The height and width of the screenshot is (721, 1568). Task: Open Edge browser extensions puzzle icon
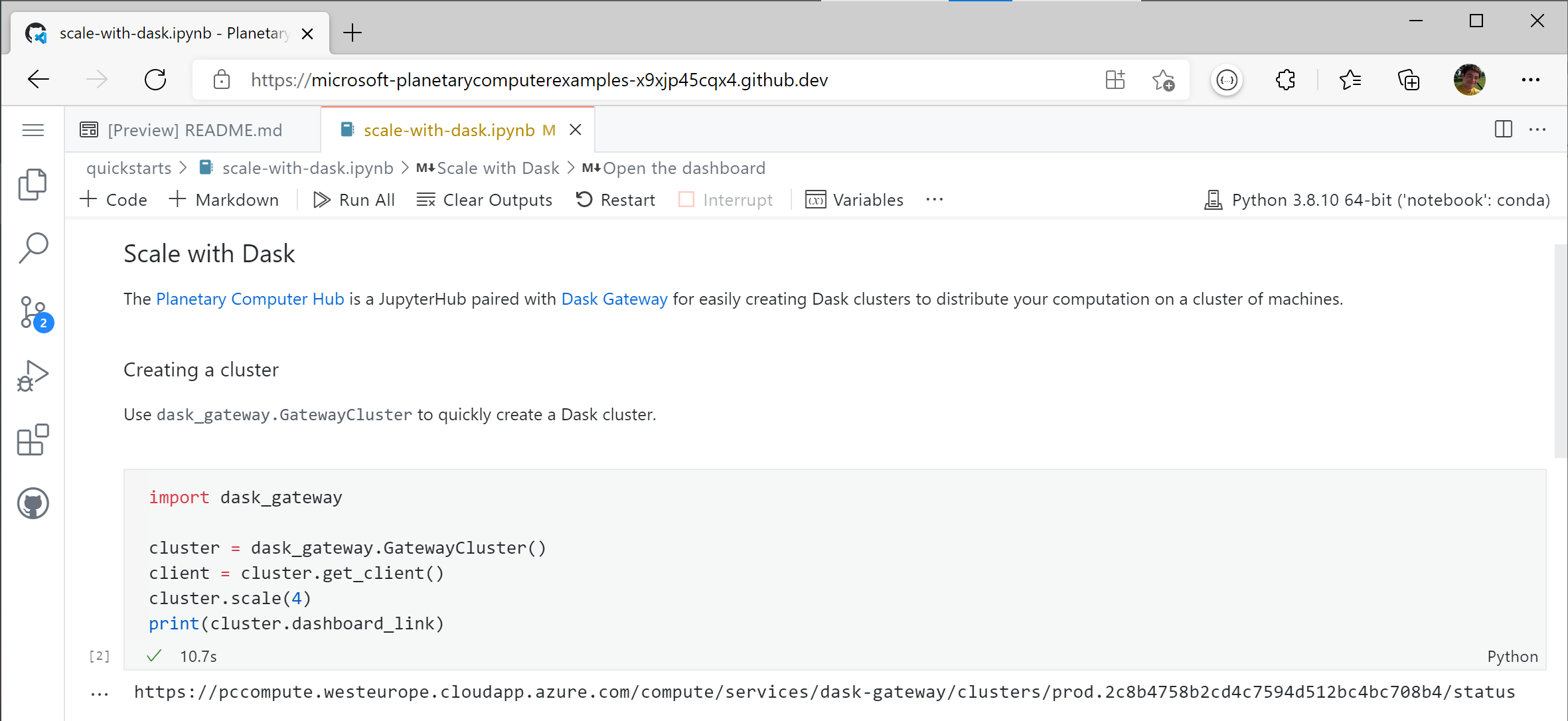pyautogui.click(x=1285, y=80)
